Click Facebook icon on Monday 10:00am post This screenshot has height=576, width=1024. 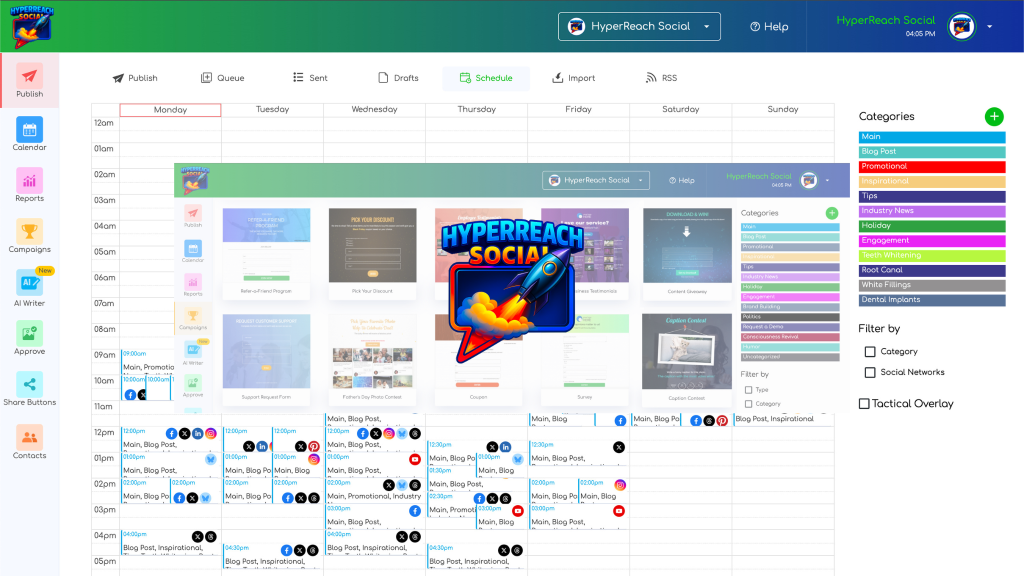pos(130,394)
